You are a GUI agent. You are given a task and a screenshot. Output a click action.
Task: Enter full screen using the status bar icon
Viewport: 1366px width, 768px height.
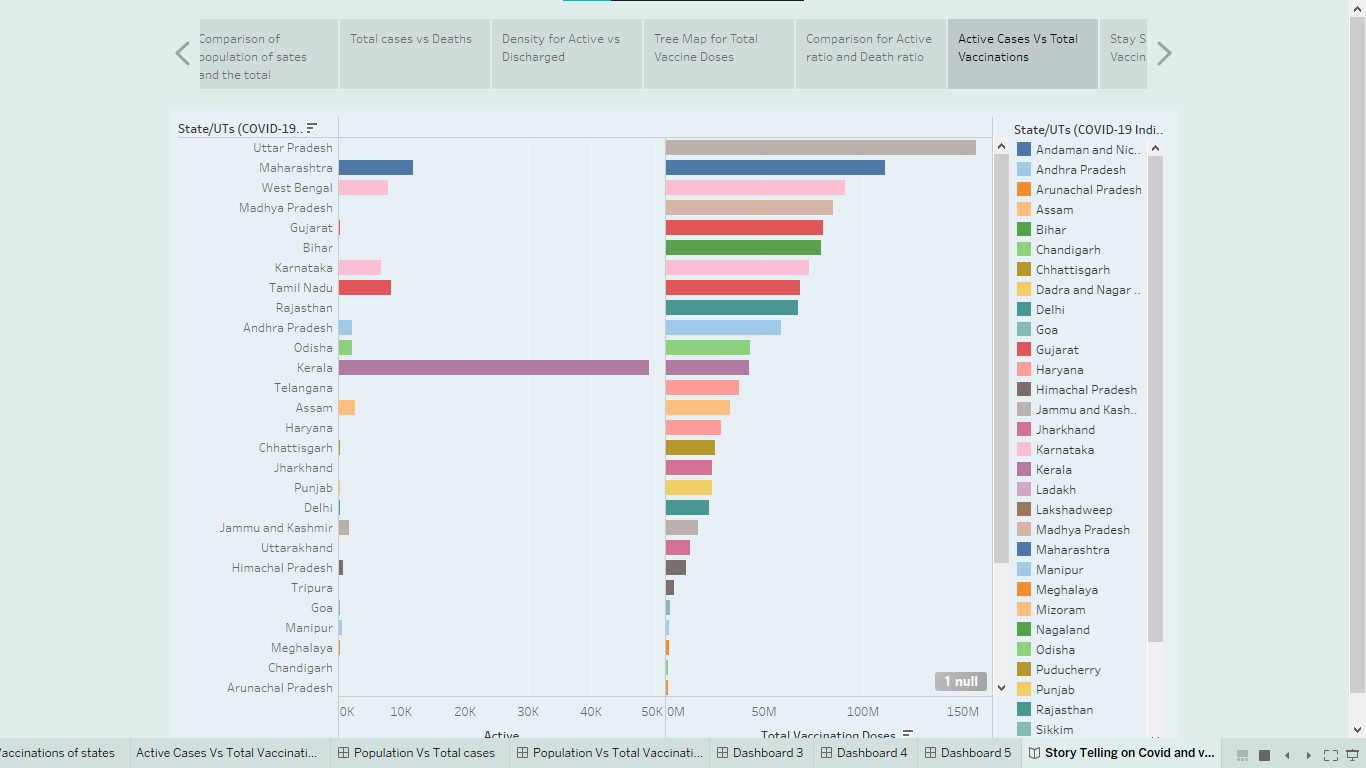click(x=1331, y=755)
